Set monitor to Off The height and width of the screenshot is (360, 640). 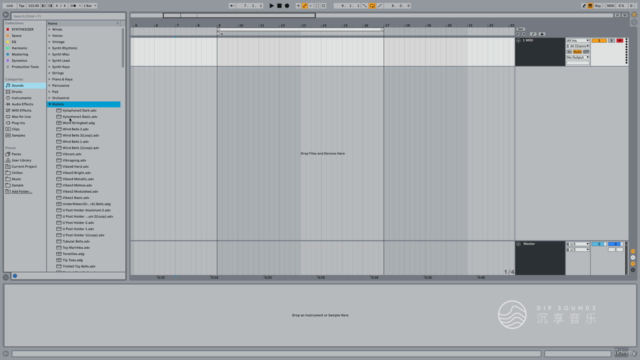point(586,52)
